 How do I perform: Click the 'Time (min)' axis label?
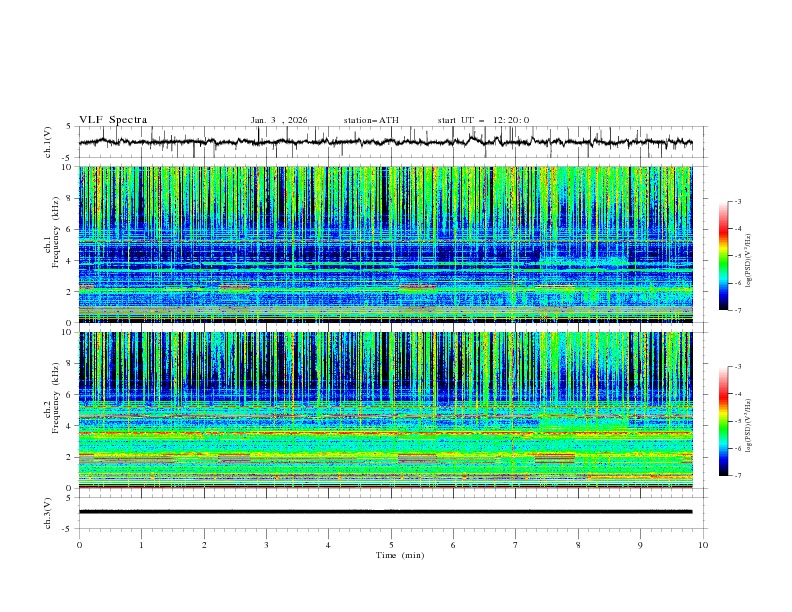[x=400, y=555]
